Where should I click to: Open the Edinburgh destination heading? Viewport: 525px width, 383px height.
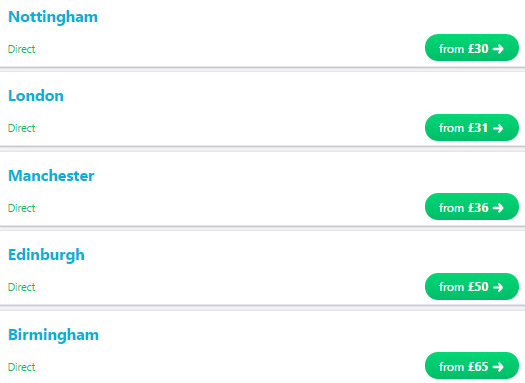[x=46, y=255]
